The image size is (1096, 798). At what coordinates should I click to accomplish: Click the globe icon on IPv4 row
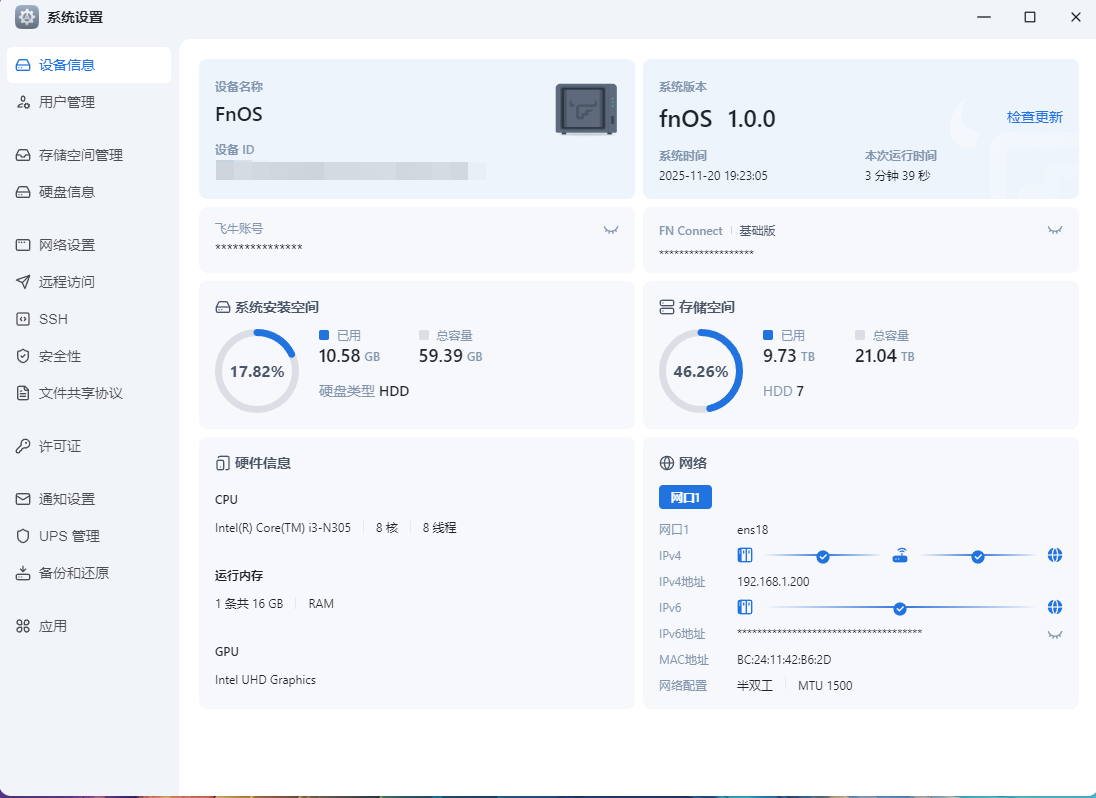(x=1055, y=555)
